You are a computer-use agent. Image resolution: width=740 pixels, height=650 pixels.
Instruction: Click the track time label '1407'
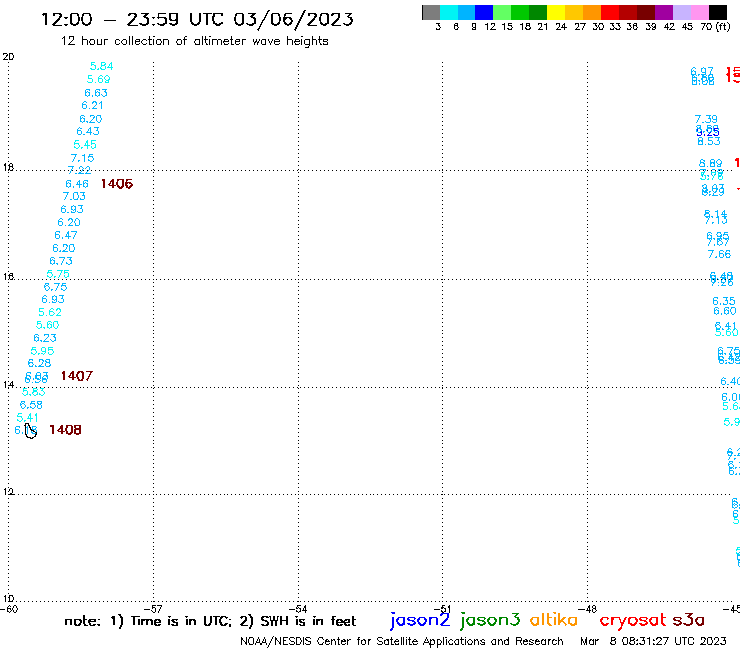tap(76, 376)
